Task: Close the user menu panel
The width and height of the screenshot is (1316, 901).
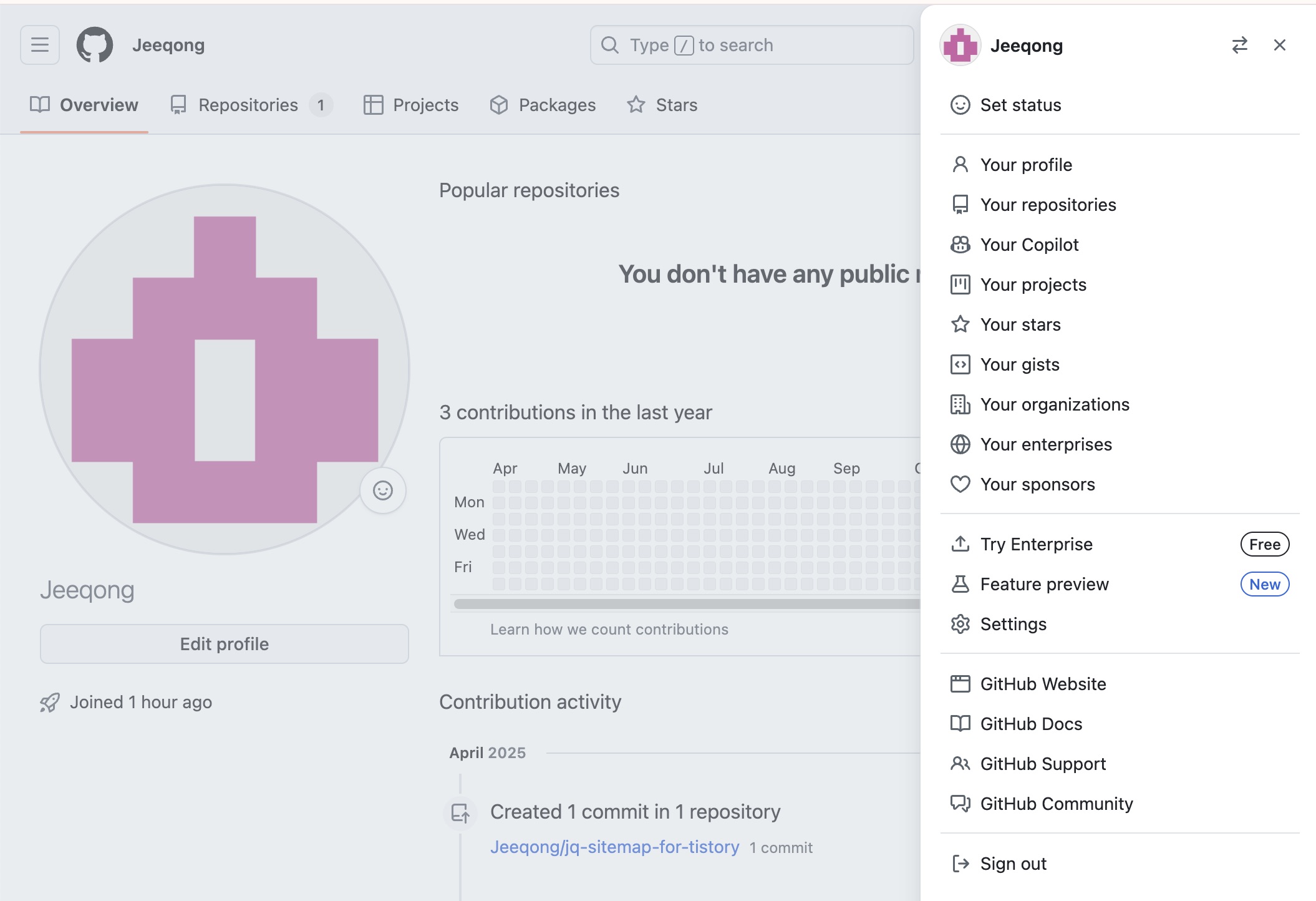Action: tap(1279, 45)
